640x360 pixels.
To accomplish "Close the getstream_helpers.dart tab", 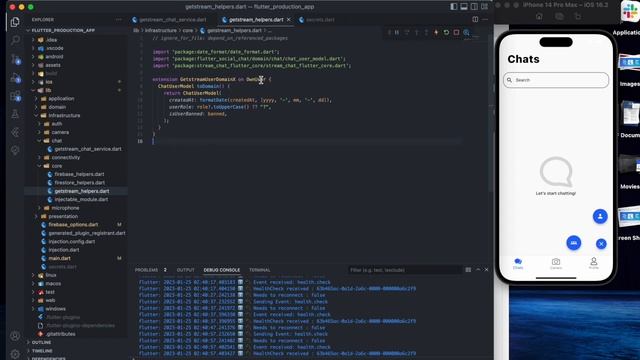I will pyautogui.click(x=289, y=20).
